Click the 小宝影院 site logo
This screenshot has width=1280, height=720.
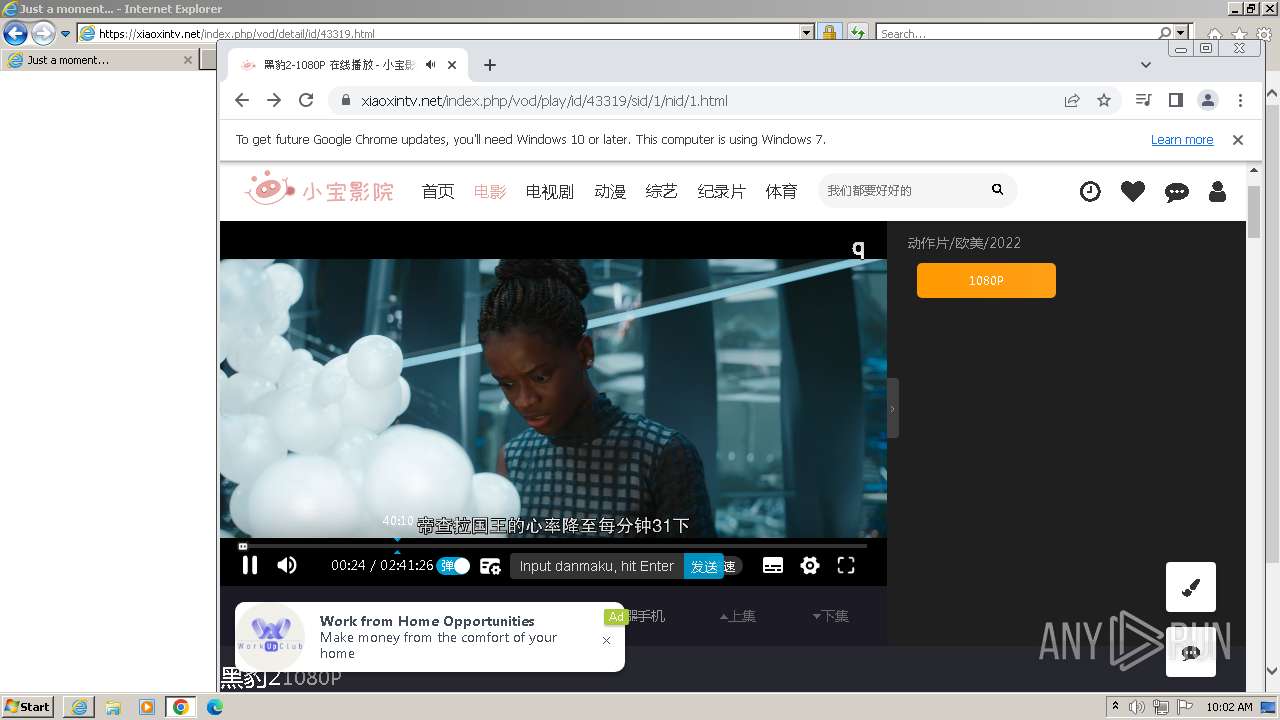pyautogui.click(x=320, y=189)
